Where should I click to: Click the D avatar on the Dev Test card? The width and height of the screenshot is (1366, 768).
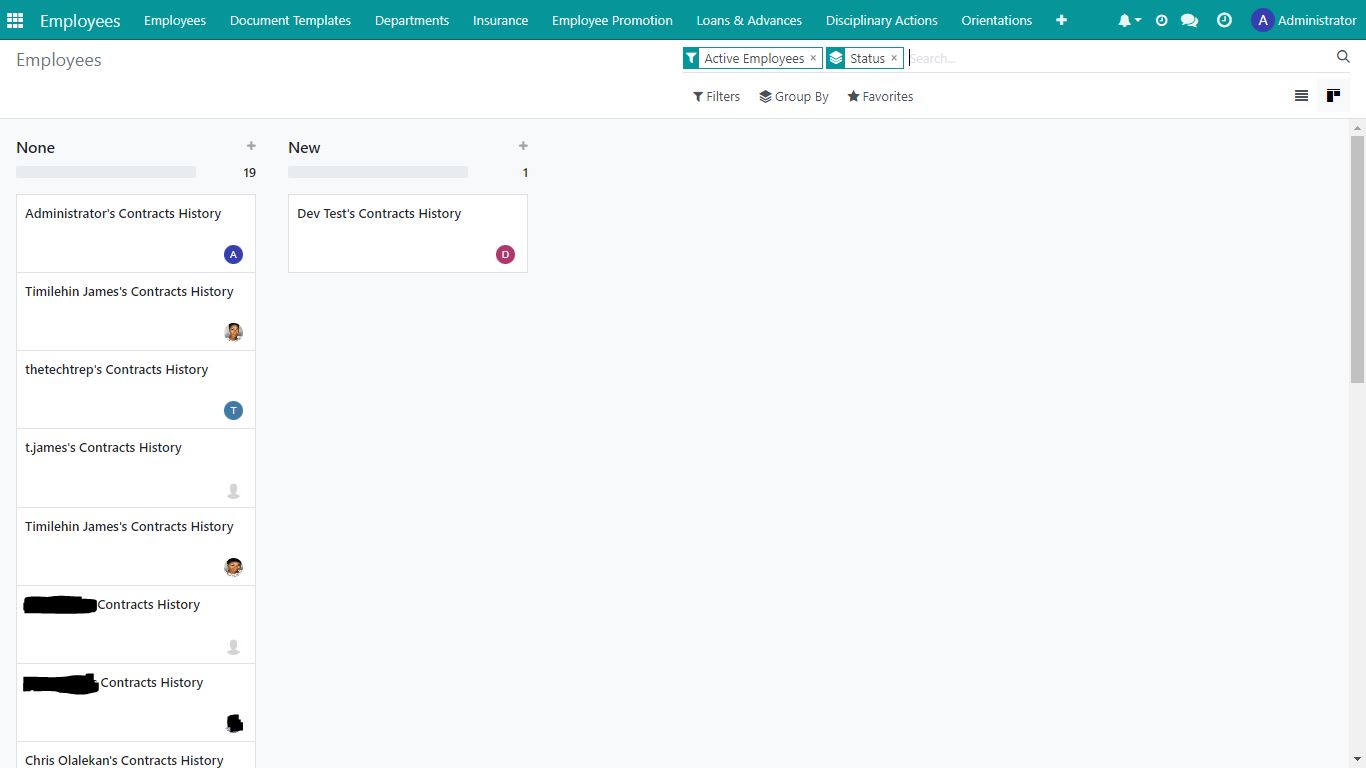coord(505,254)
